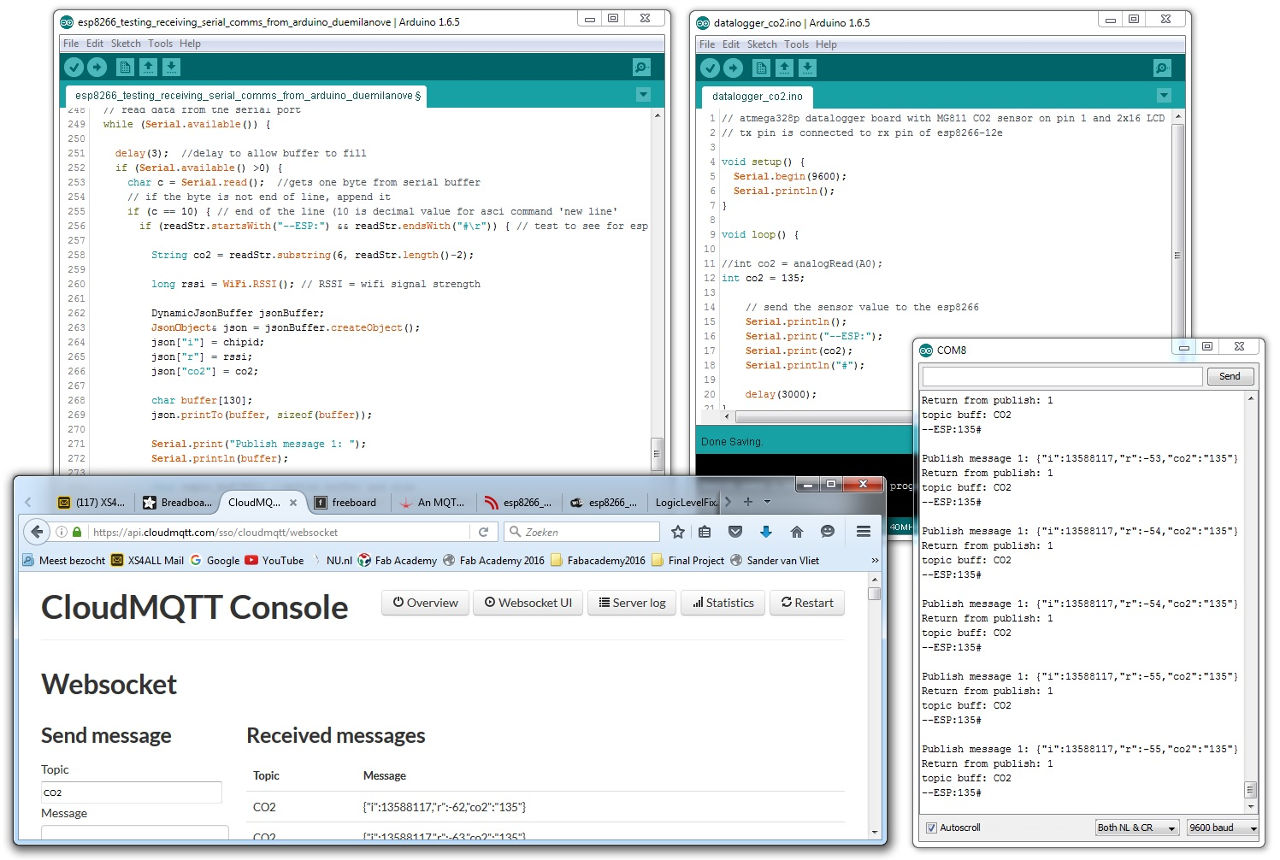The width and height of the screenshot is (1280, 860).
Task: Click Save sketch icon in esp8266 window
Action: coord(171,67)
